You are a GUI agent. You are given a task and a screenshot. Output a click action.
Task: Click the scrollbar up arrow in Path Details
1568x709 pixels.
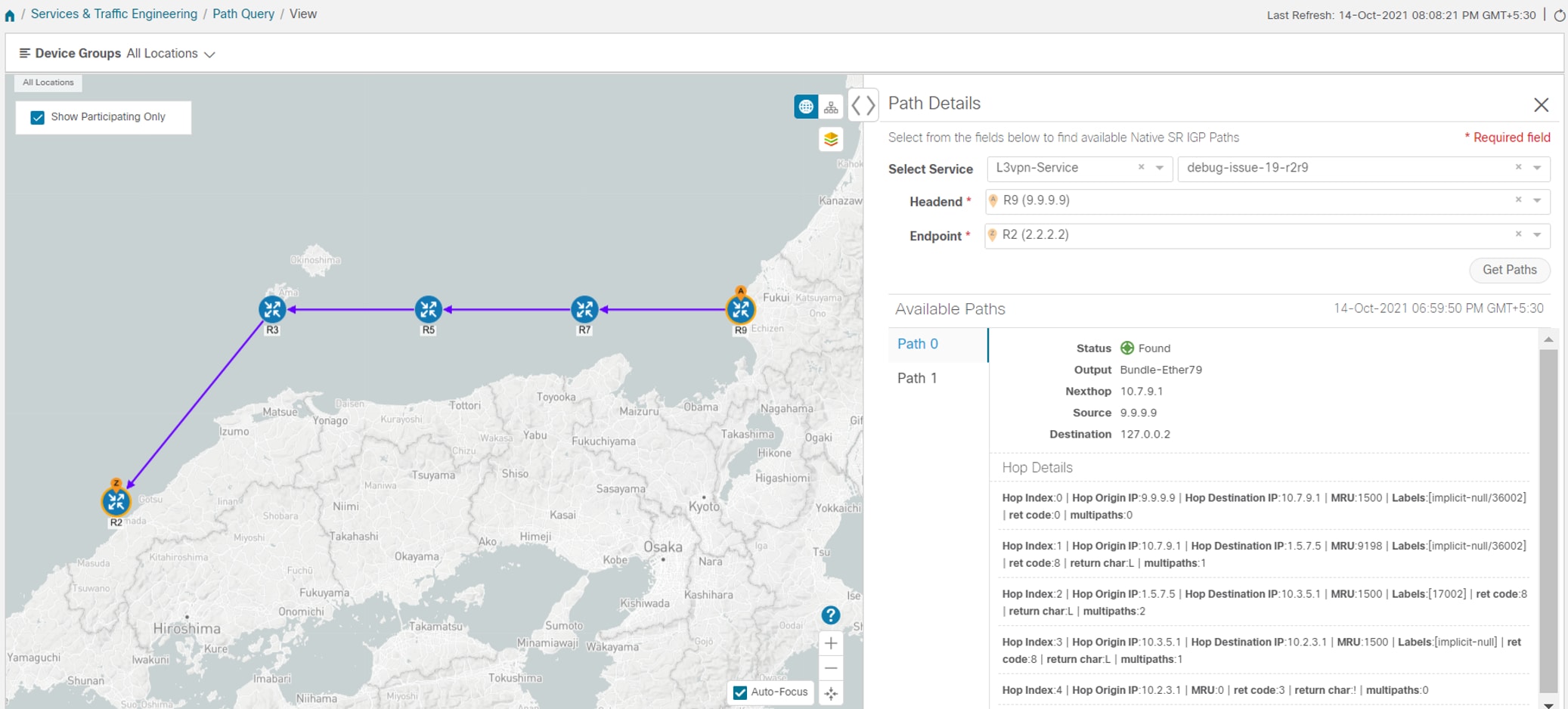tap(1548, 339)
